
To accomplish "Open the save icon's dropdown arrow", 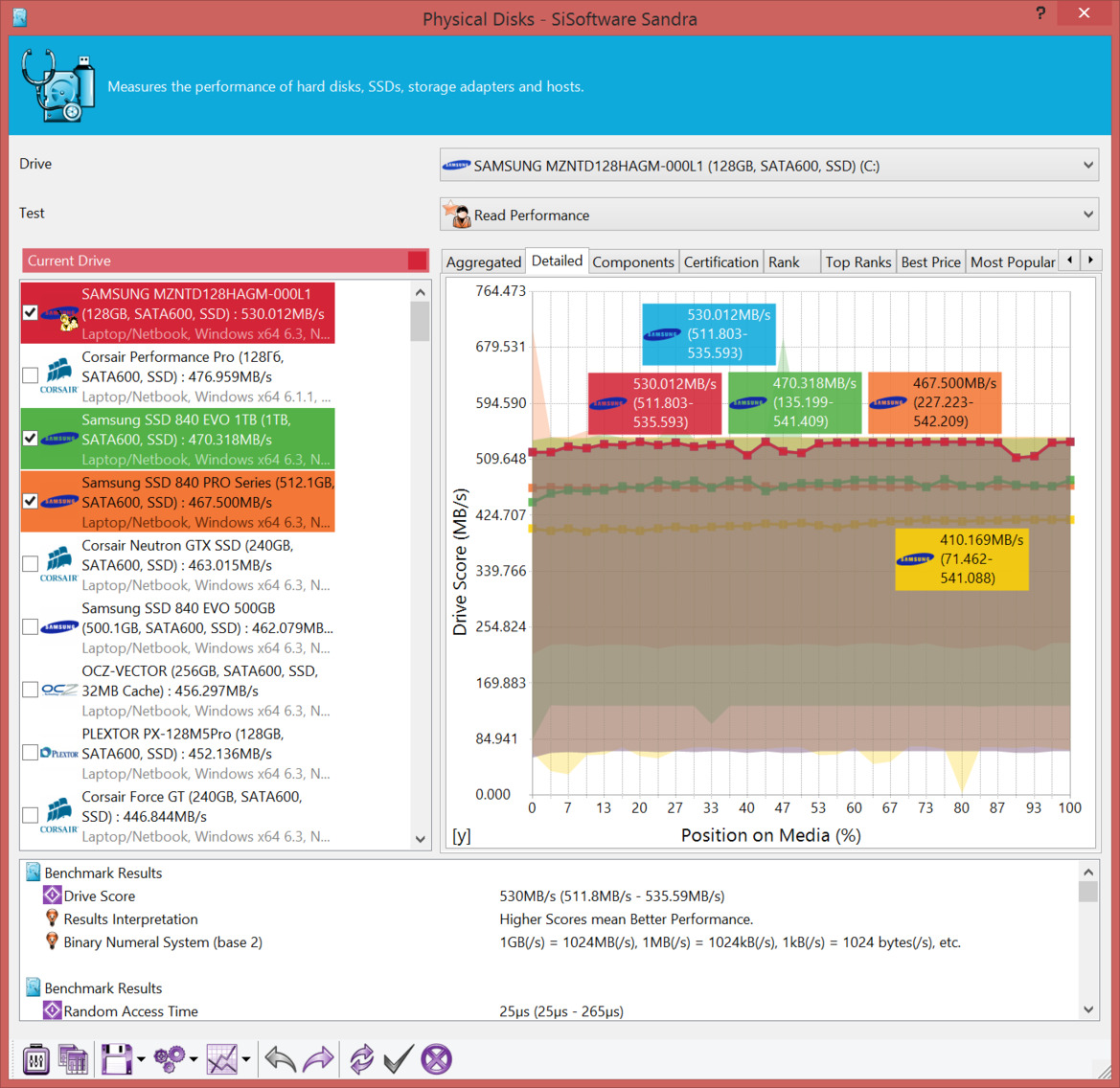I will (x=141, y=1059).
